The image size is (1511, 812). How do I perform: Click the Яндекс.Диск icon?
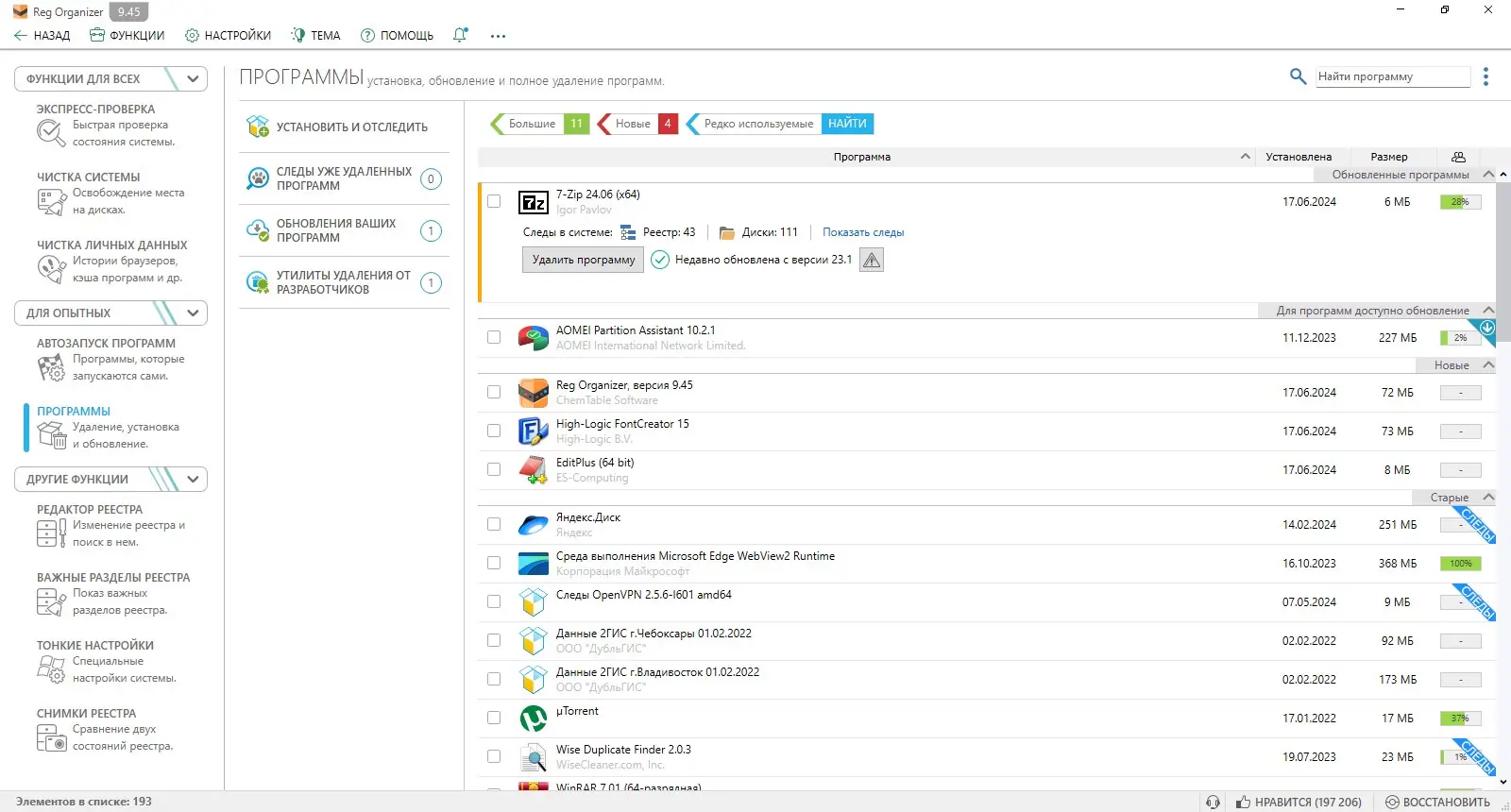point(534,525)
